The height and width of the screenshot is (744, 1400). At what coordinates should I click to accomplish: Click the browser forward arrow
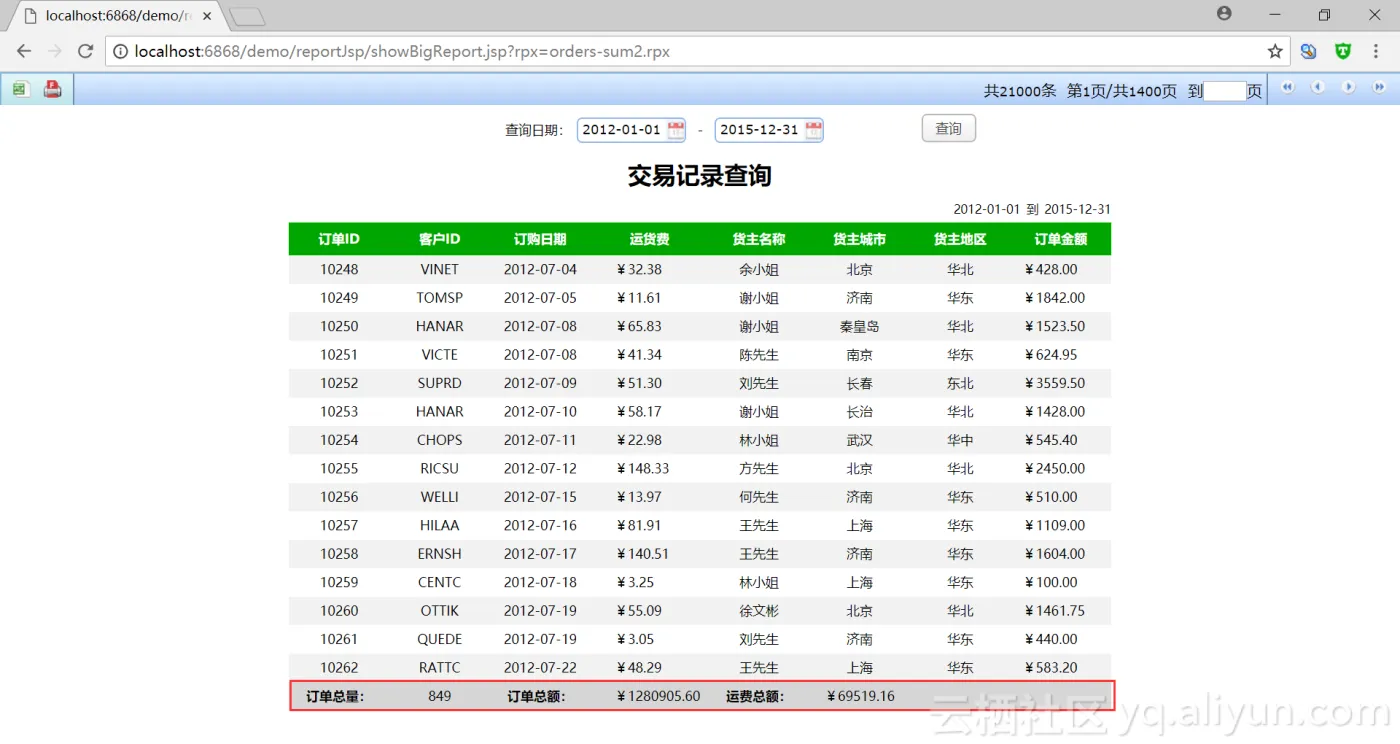[55, 51]
